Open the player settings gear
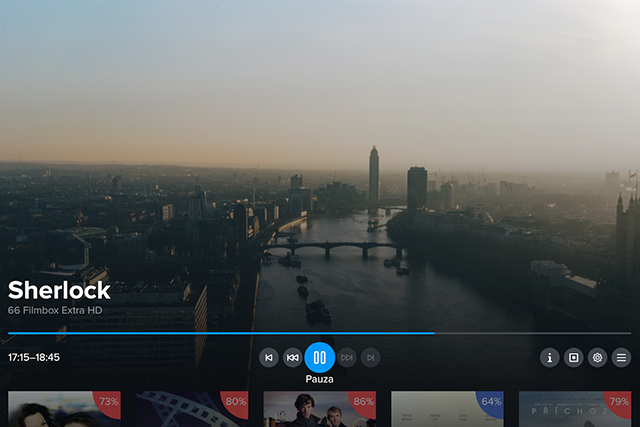Screen dimensions: 640x427 (597, 357)
